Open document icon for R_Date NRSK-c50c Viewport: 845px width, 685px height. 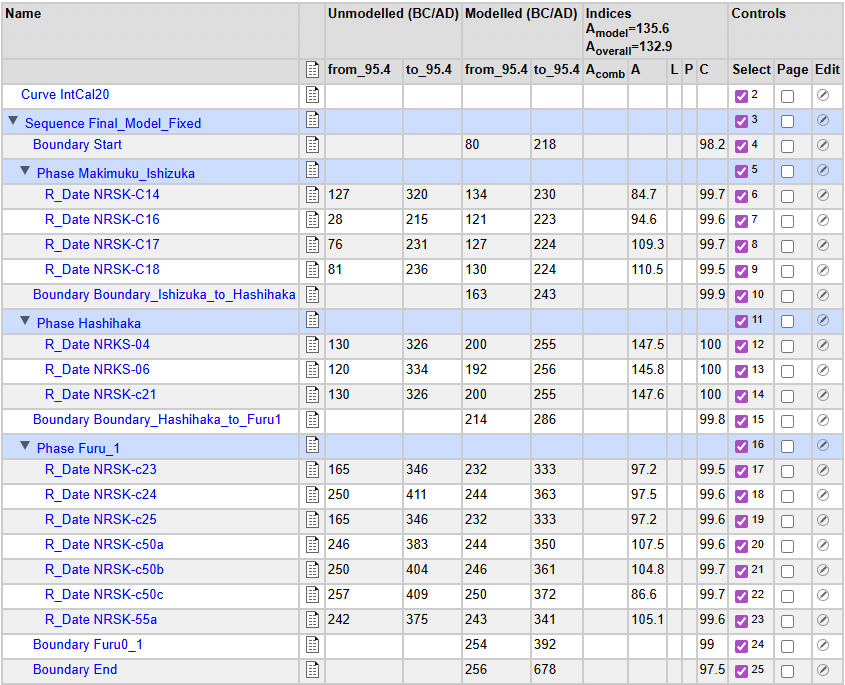tap(312, 595)
